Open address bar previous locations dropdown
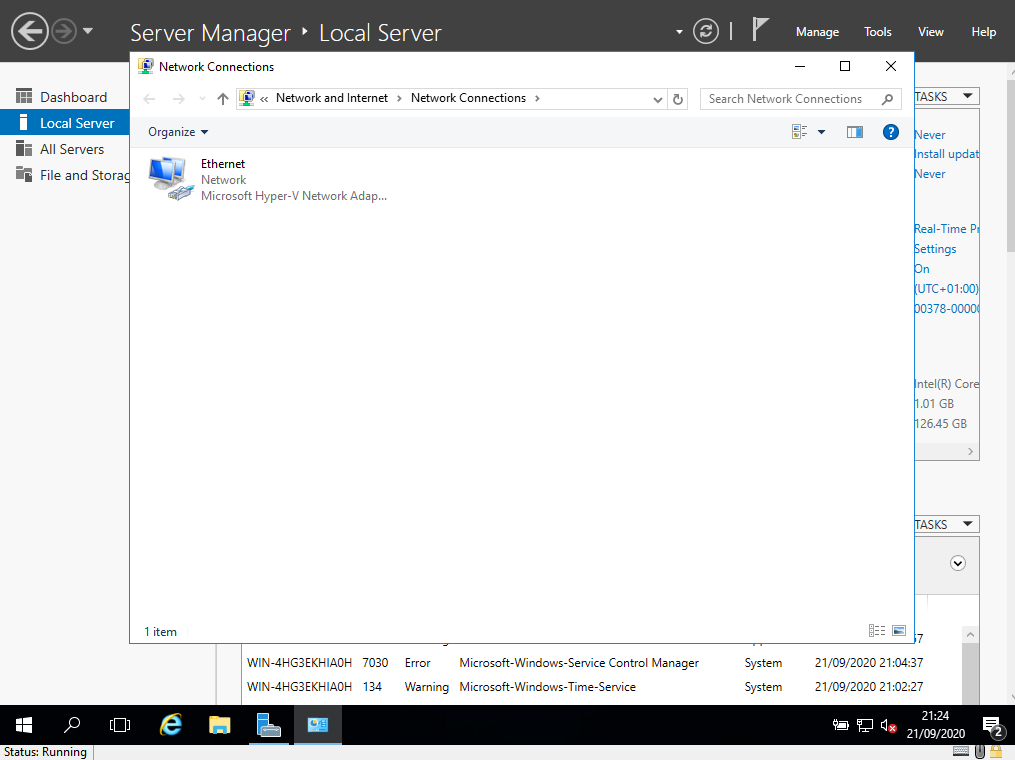1015x760 pixels. (x=657, y=99)
